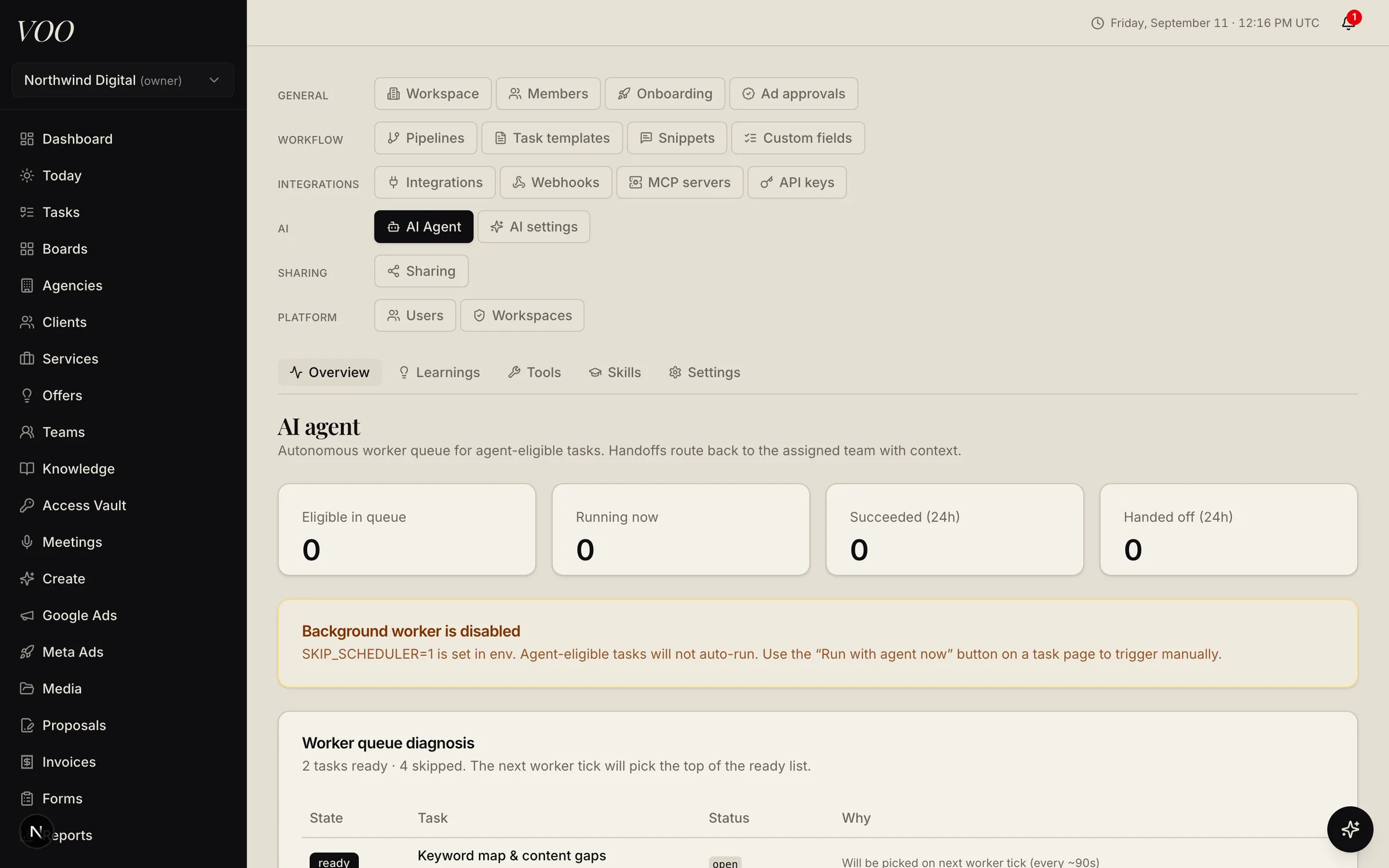Open API keys settings

(797, 182)
